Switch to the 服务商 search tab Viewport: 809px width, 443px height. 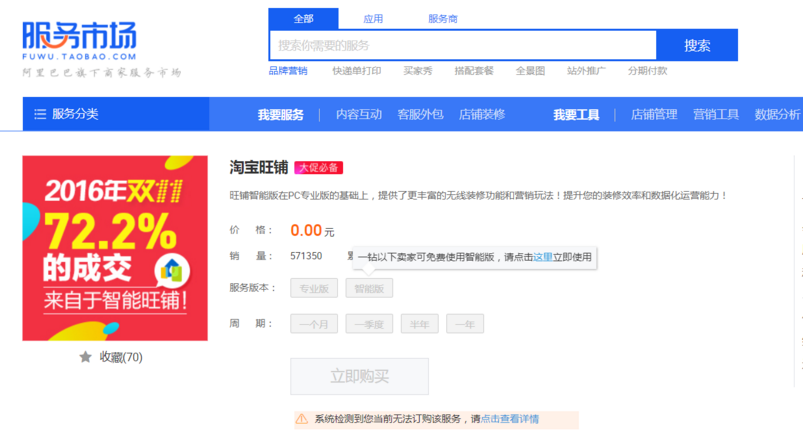tap(443, 19)
